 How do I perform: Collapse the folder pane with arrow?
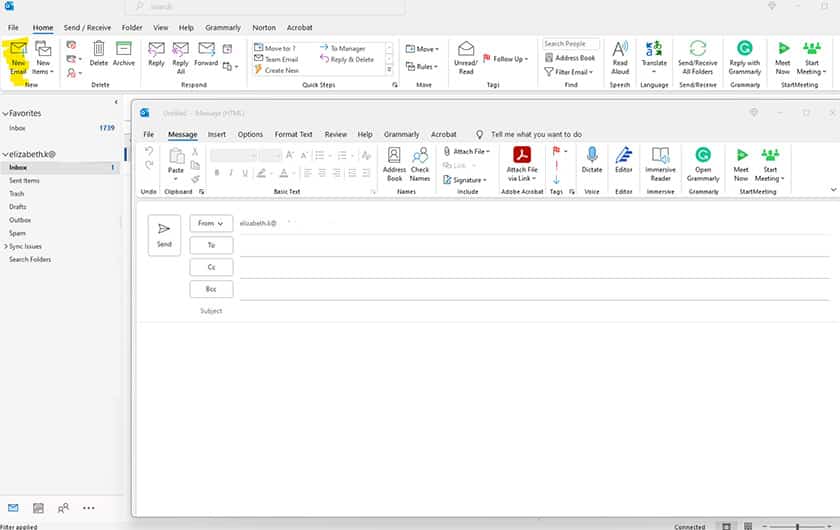click(x=116, y=102)
